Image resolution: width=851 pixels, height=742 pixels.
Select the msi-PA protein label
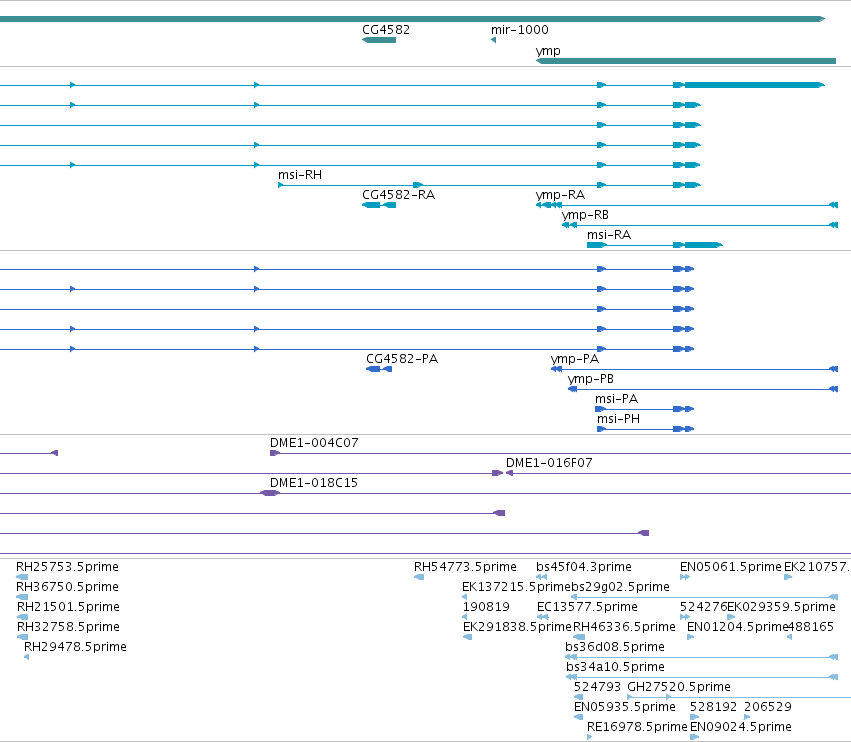(x=617, y=399)
